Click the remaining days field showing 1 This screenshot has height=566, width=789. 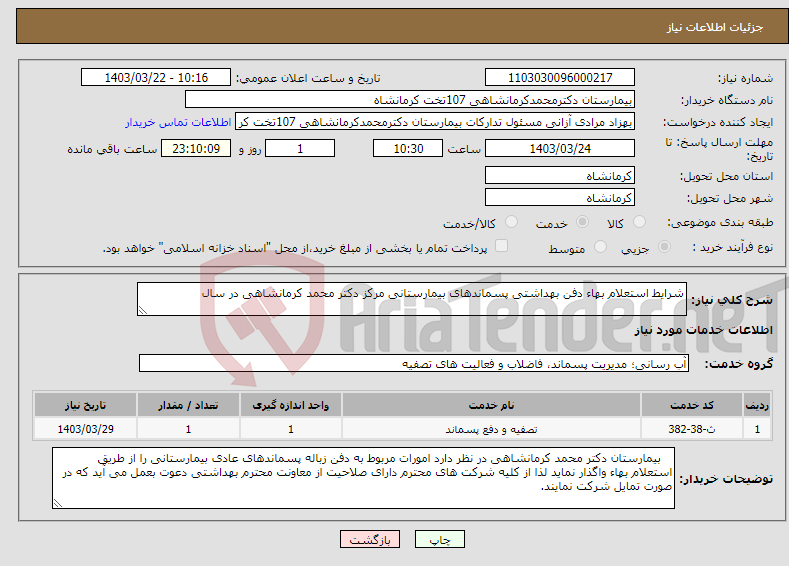300,148
